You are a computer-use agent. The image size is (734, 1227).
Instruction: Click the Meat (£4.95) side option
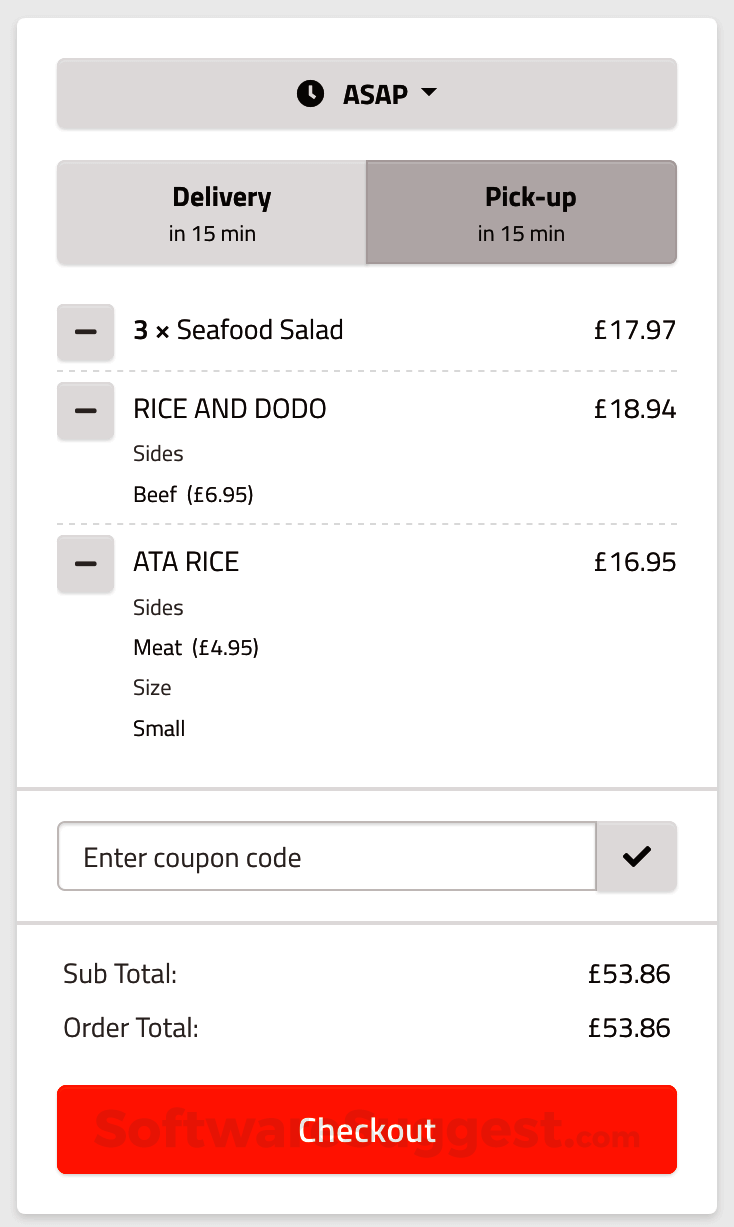(196, 648)
